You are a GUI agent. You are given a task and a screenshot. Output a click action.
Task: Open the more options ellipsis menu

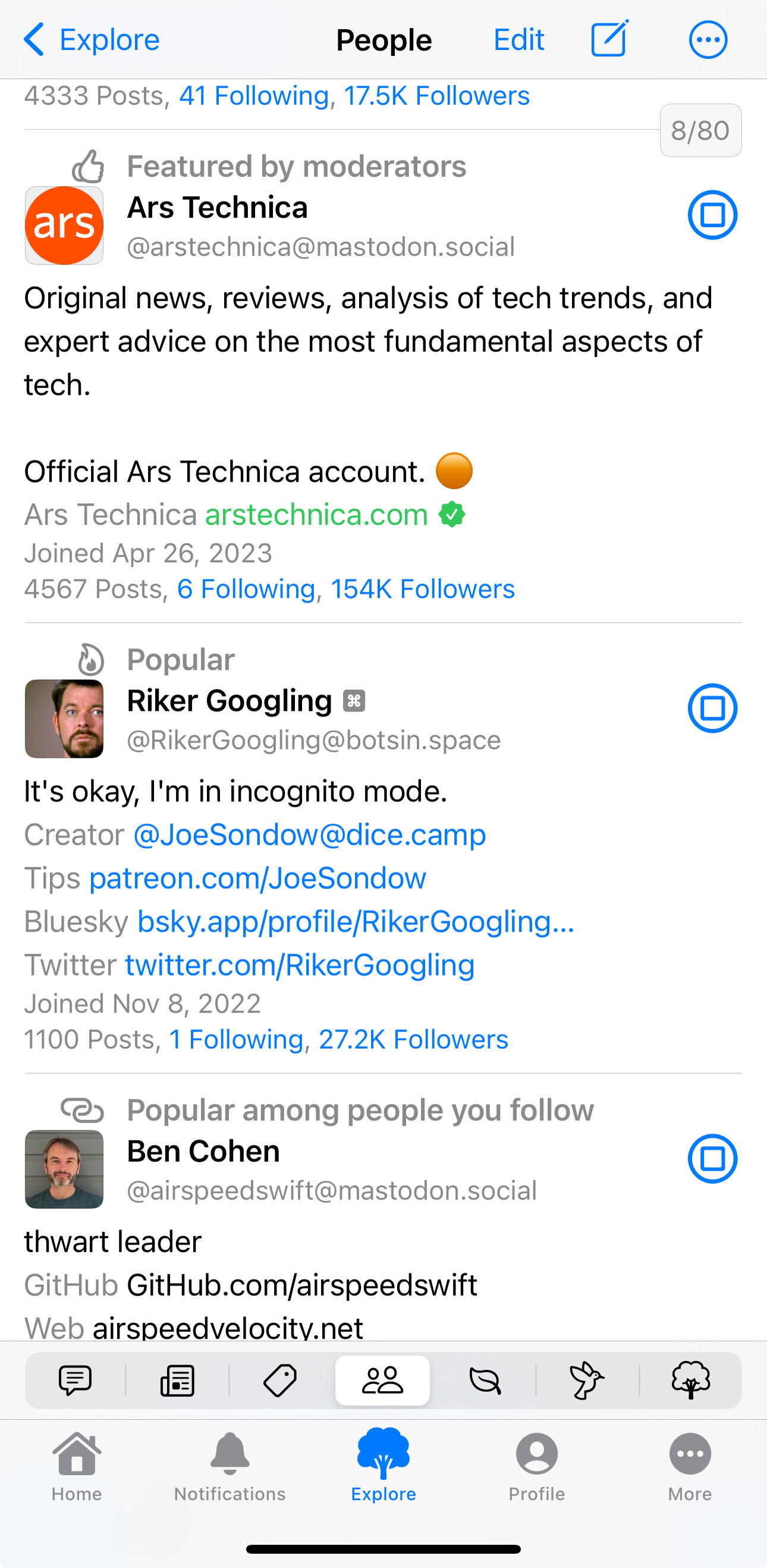click(x=708, y=40)
